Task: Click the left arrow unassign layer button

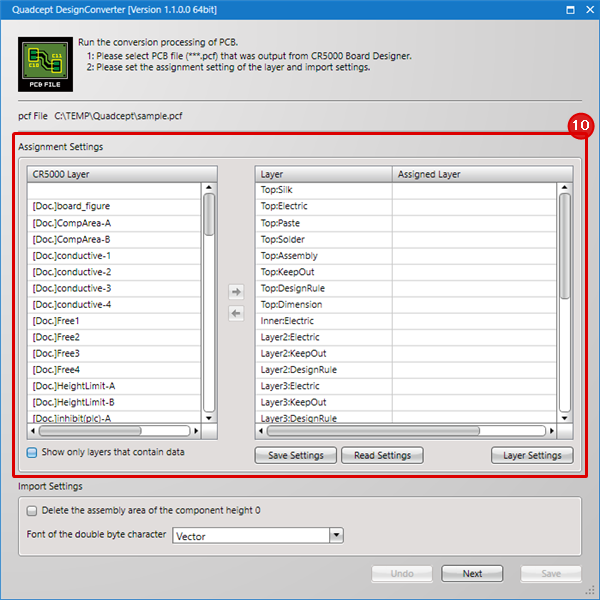Action: [236, 314]
